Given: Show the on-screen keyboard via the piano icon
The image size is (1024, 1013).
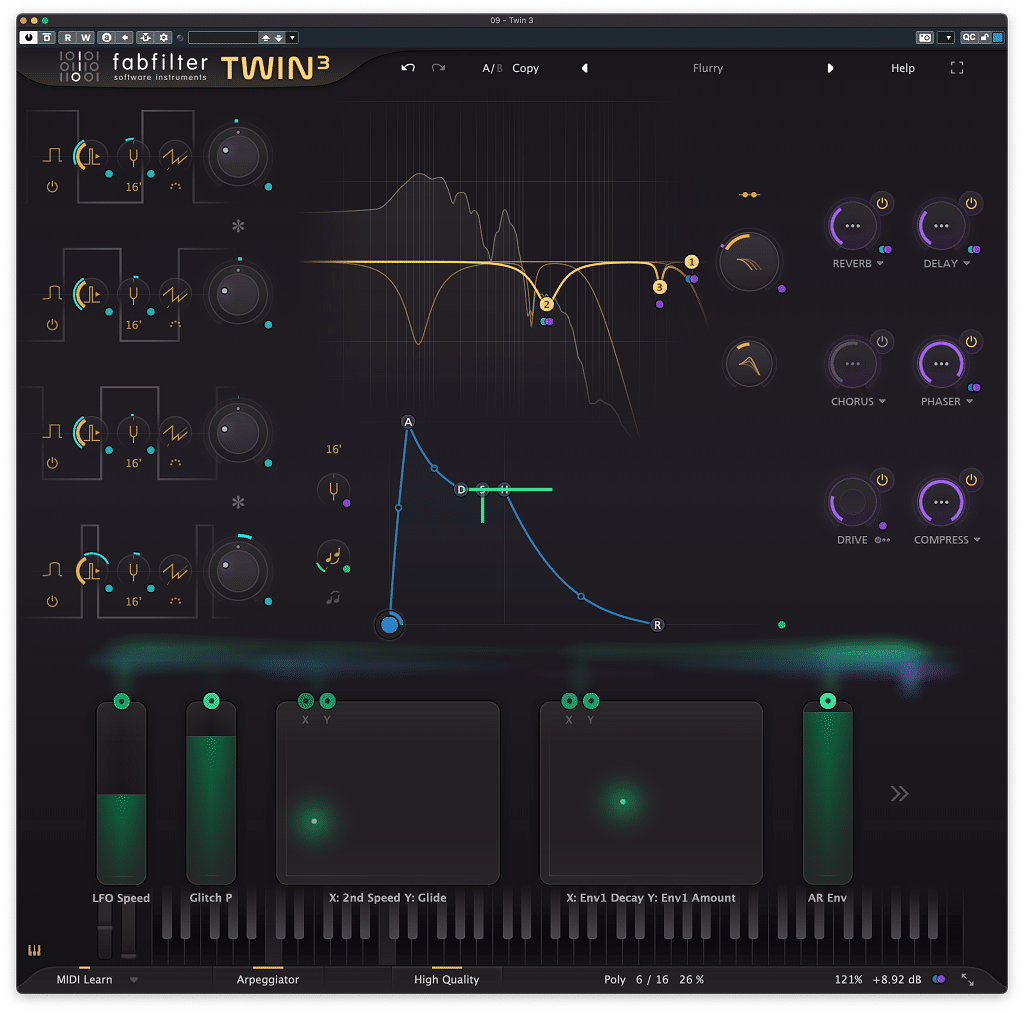Looking at the screenshot, I should click(x=34, y=950).
